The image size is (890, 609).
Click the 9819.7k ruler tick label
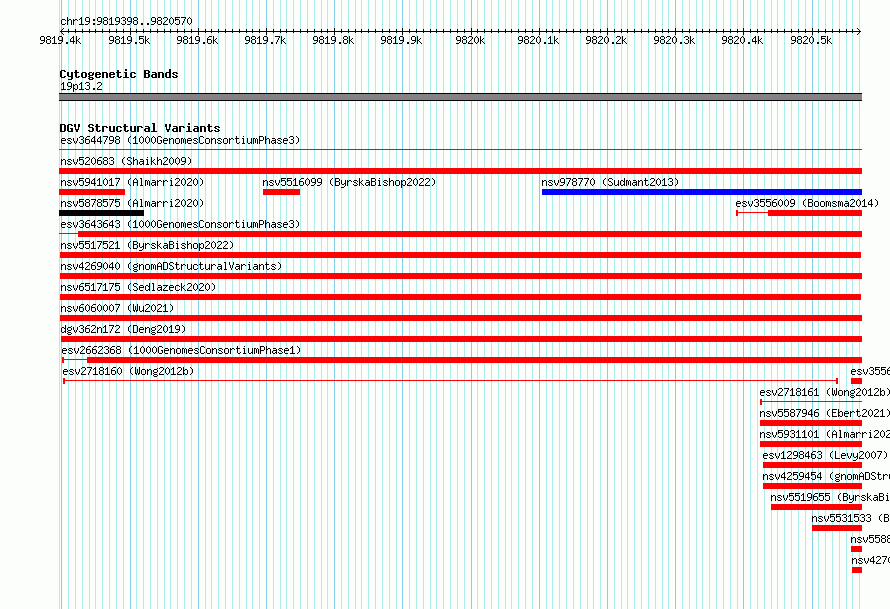(x=265, y=40)
